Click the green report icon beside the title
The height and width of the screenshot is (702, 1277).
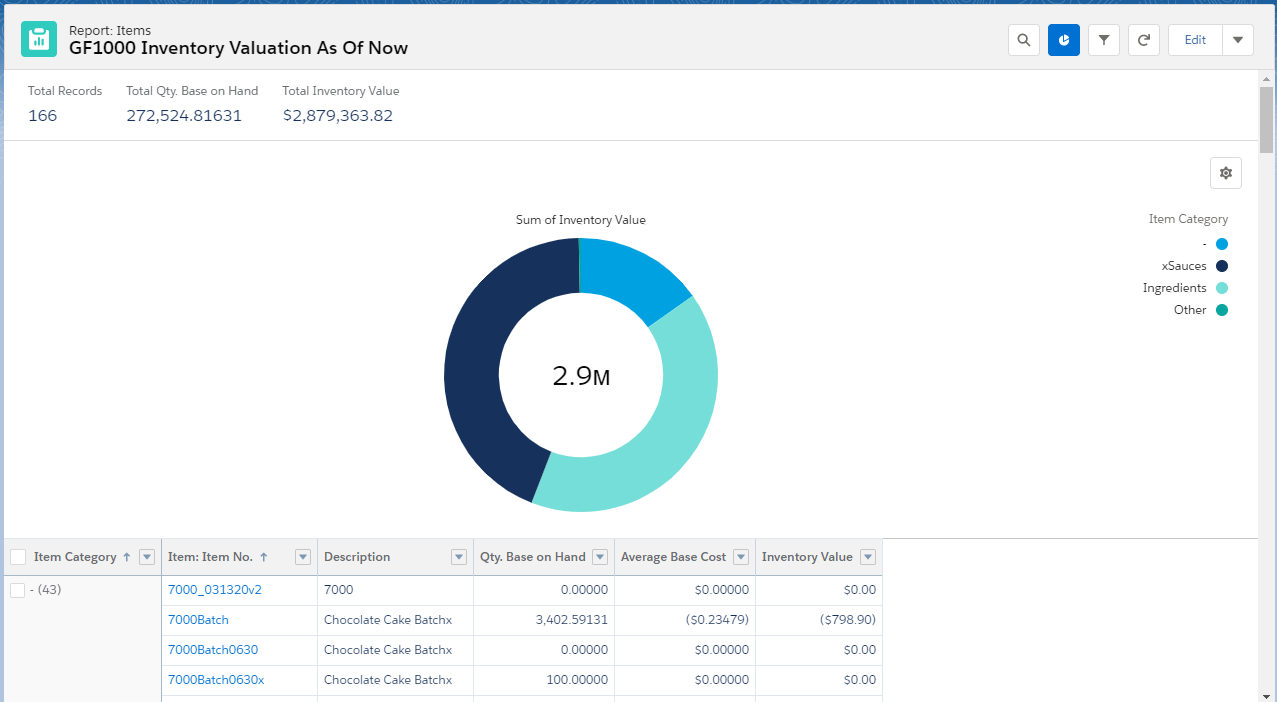click(x=39, y=39)
